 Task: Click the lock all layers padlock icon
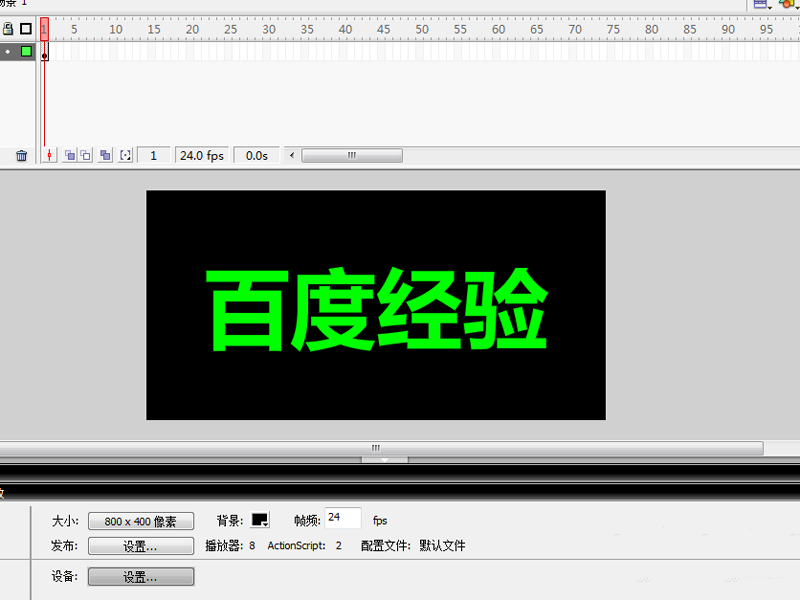click(x=8, y=29)
